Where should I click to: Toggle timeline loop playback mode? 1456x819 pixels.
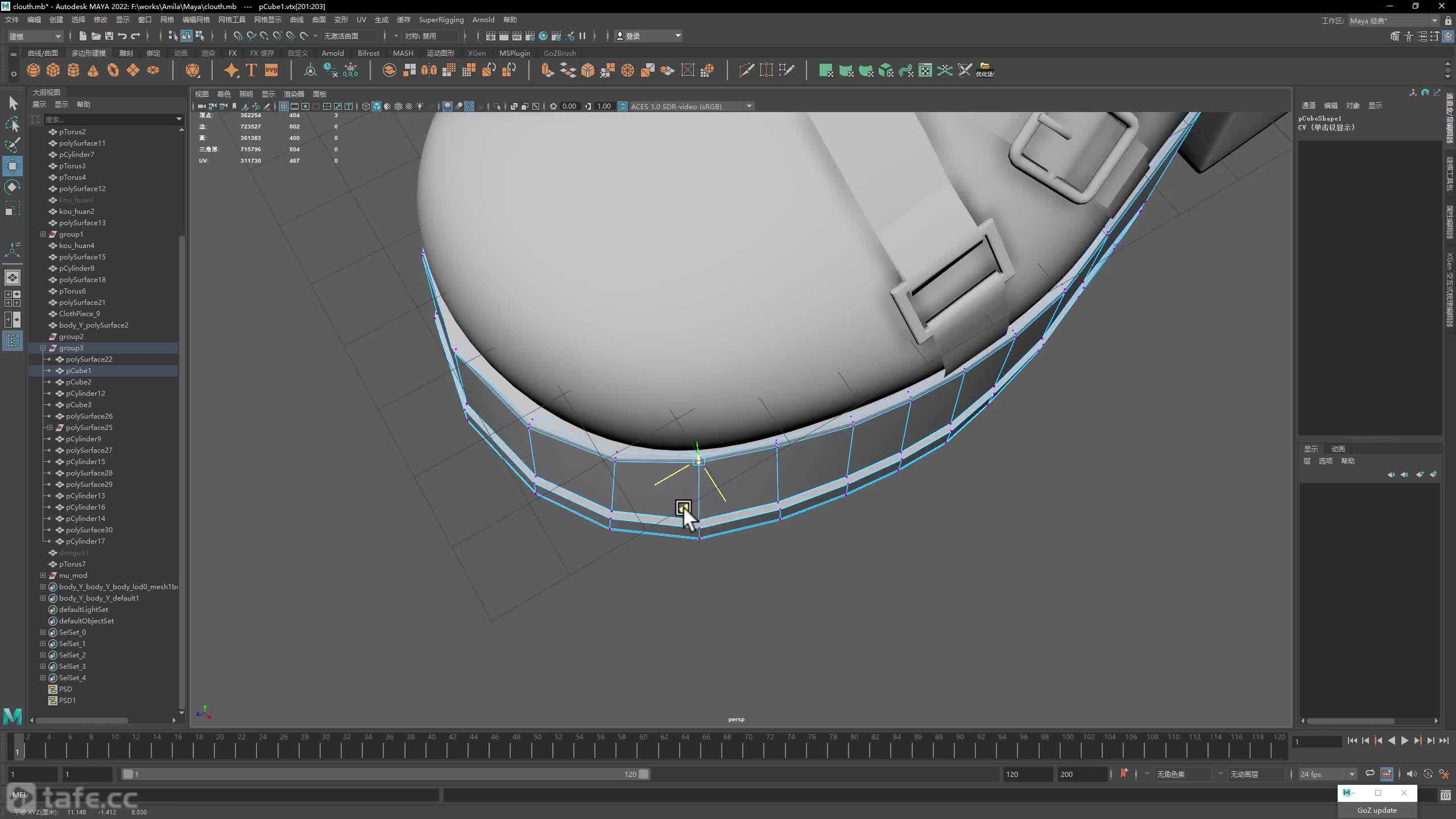pos(1370,773)
